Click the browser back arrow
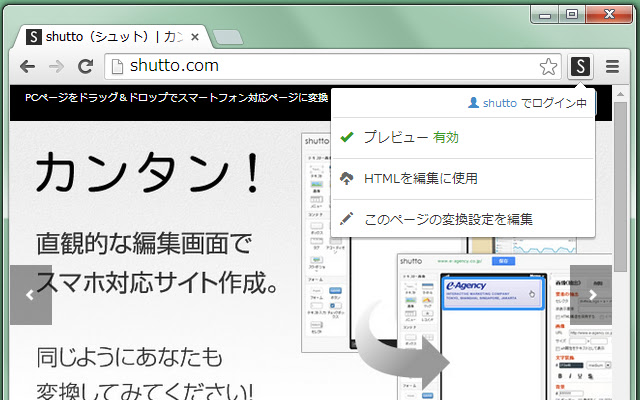 coord(27,66)
